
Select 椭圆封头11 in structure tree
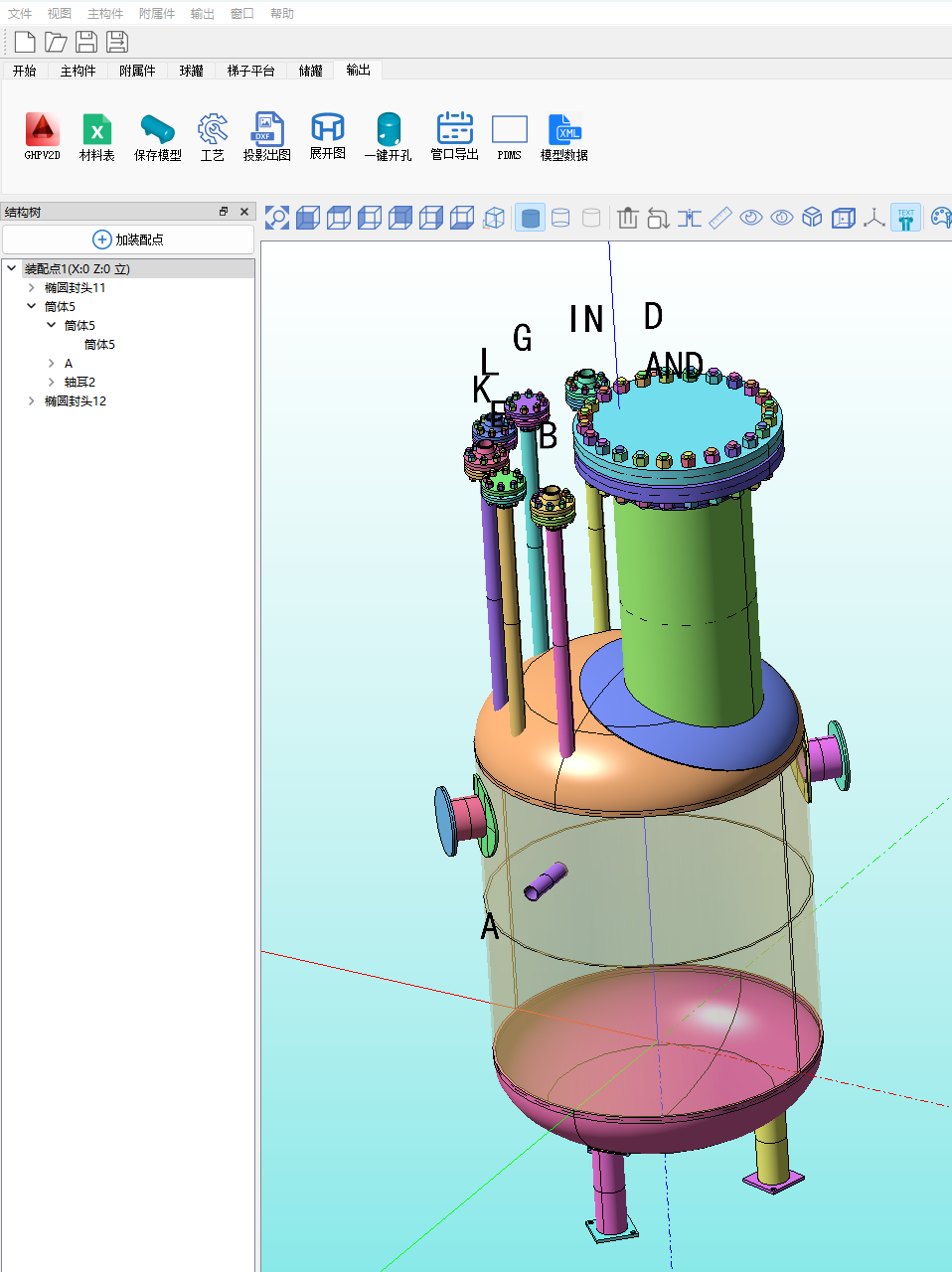tap(75, 287)
